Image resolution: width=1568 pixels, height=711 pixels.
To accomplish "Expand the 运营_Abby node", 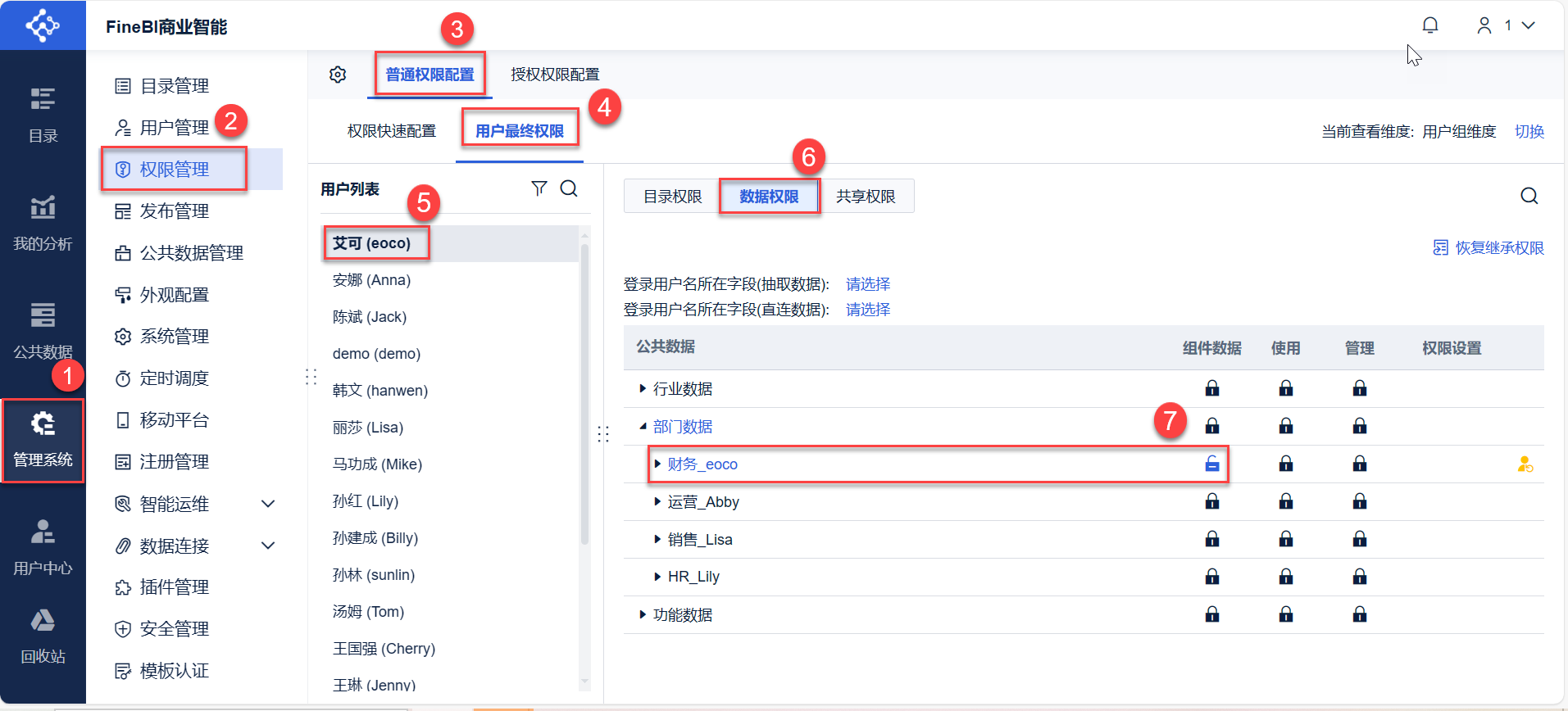I will 657,501.
